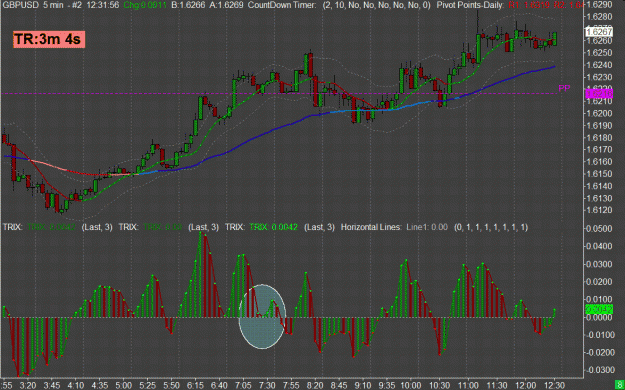The width and height of the screenshot is (625, 390).
Task: Click the "-0.0300" TRIX axis label
Action: click(601, 370)
